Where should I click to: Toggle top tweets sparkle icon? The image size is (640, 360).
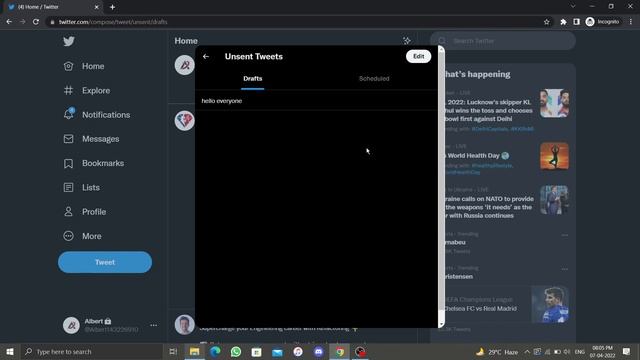pyautogui.click(x=407, y=41)
